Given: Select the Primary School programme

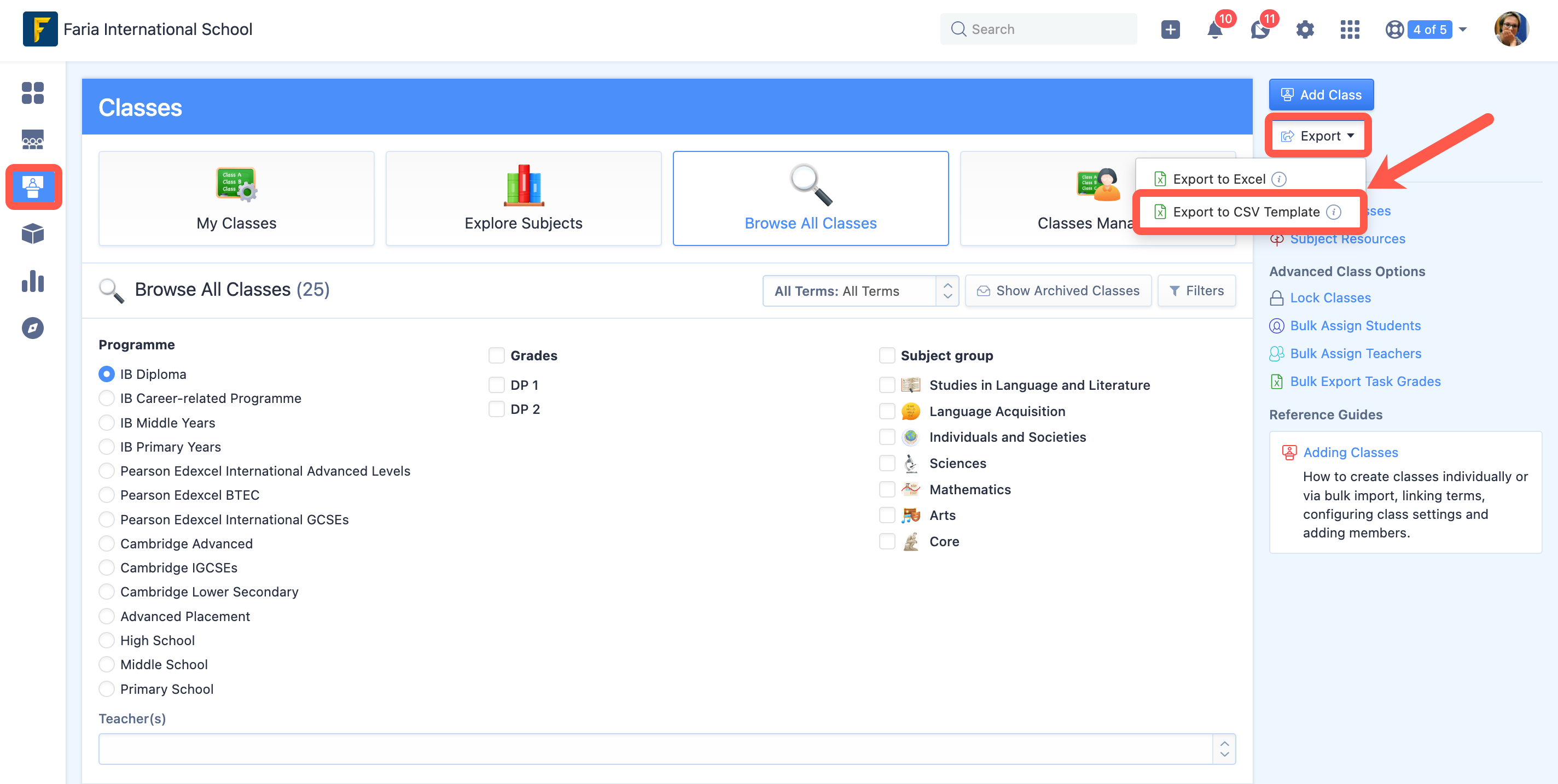Looking at the screenshot, I should (x=107, y=688).
